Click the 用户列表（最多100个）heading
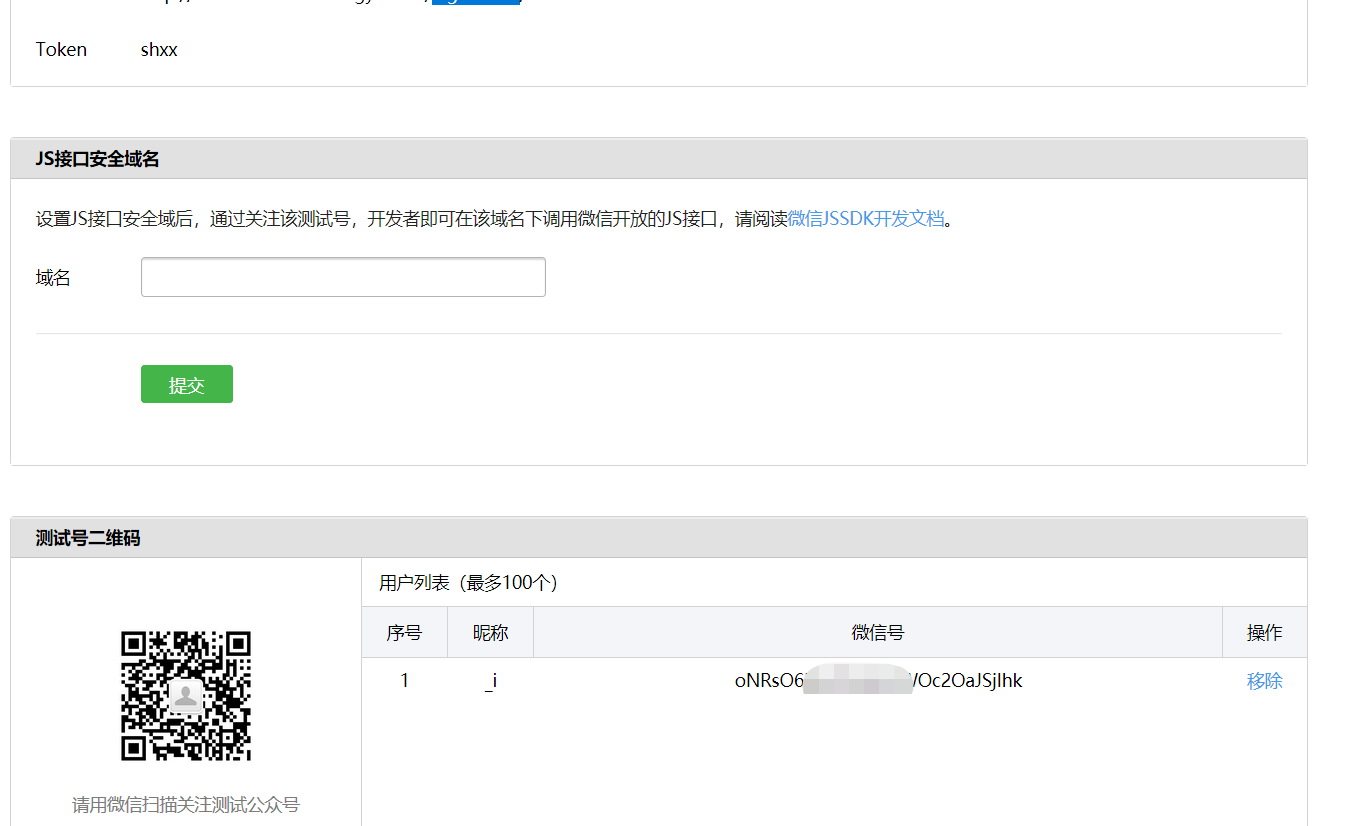The width and height of the screenshot is (1356, 826). 468,582
